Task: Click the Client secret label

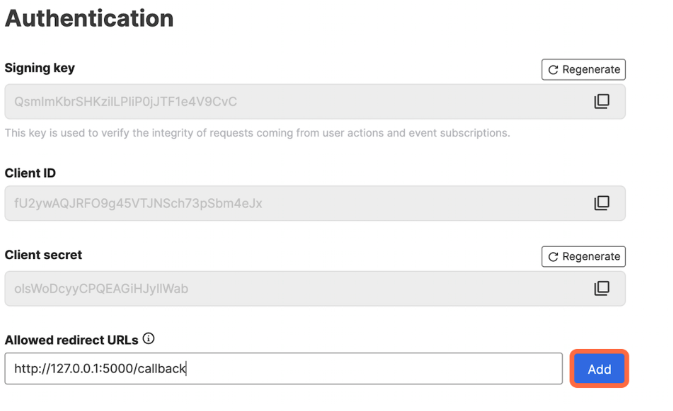Action: pos(43,255)
